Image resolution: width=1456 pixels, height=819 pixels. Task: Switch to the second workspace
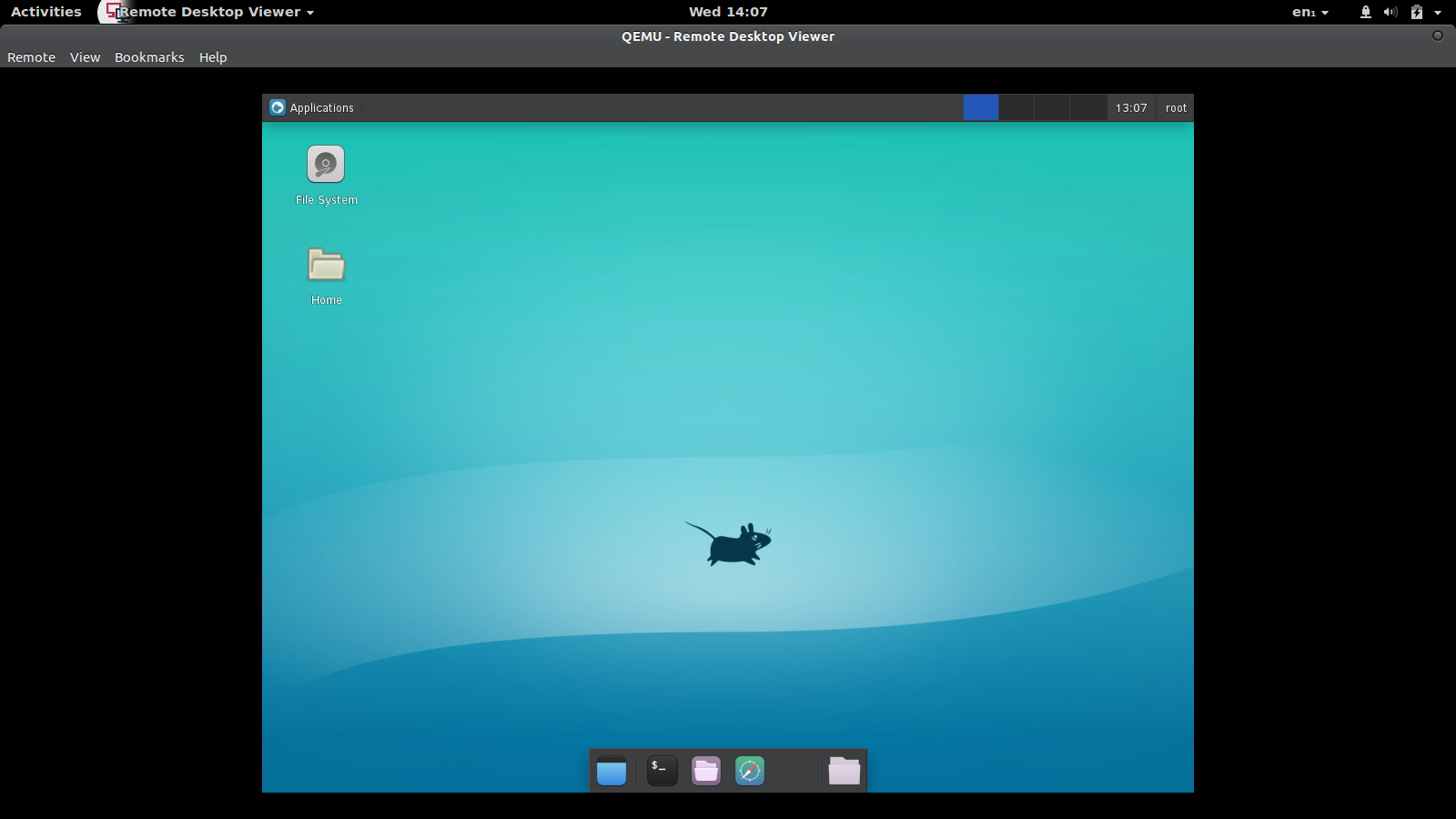(1016, 107)
